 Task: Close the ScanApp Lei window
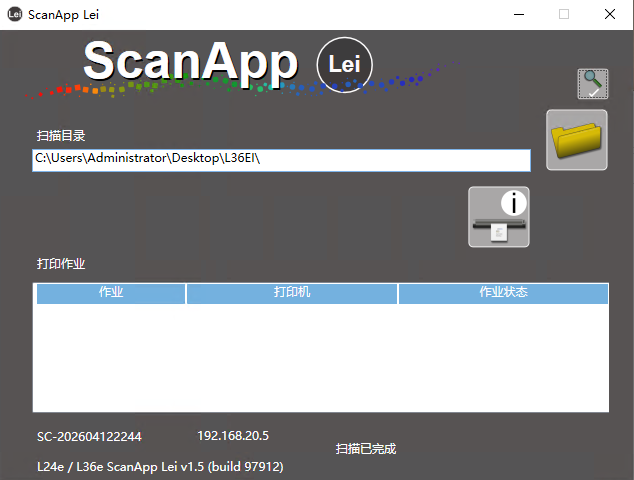coord(610,15)
